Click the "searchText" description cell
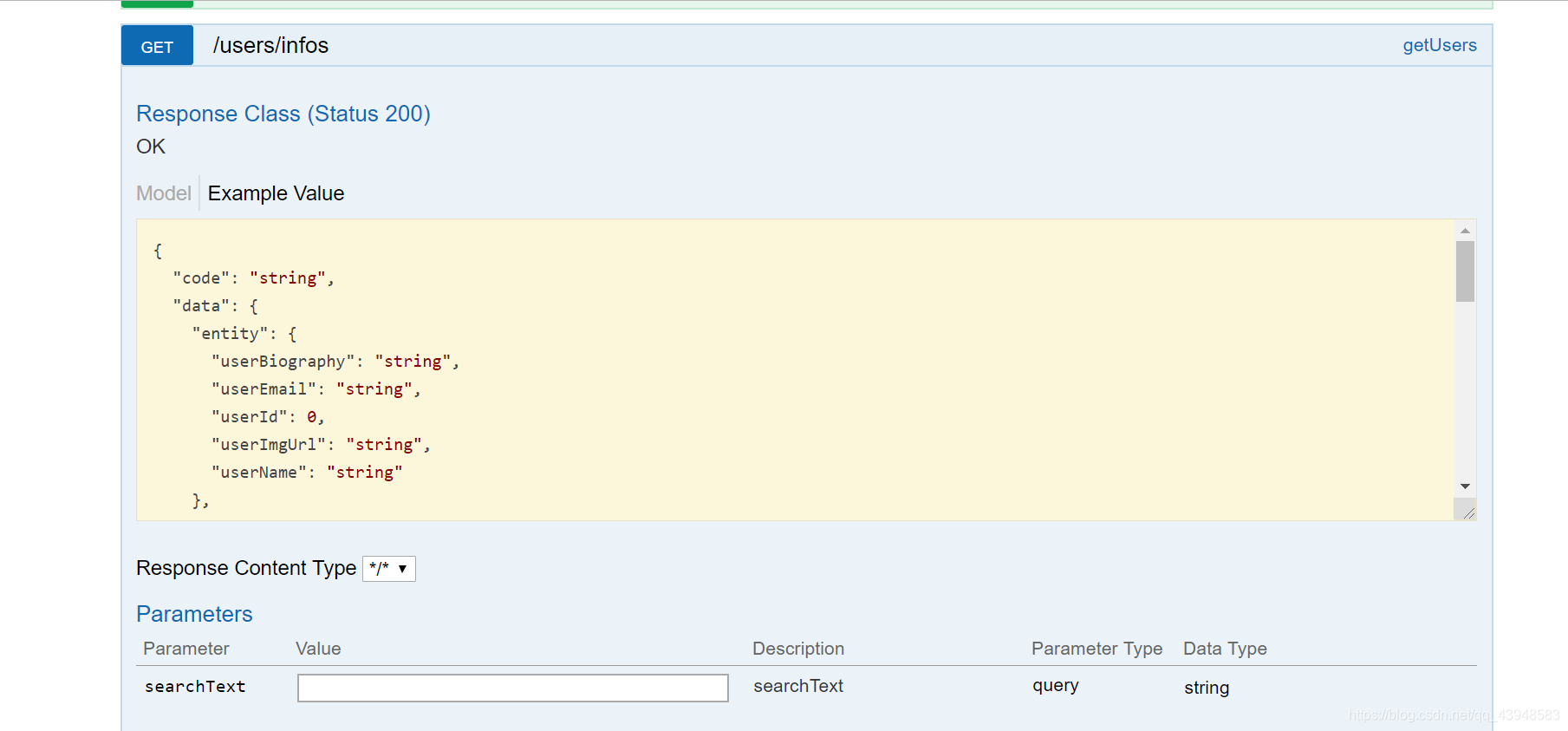This screenshot has height=731, width=1568. (x=798, y=686)
